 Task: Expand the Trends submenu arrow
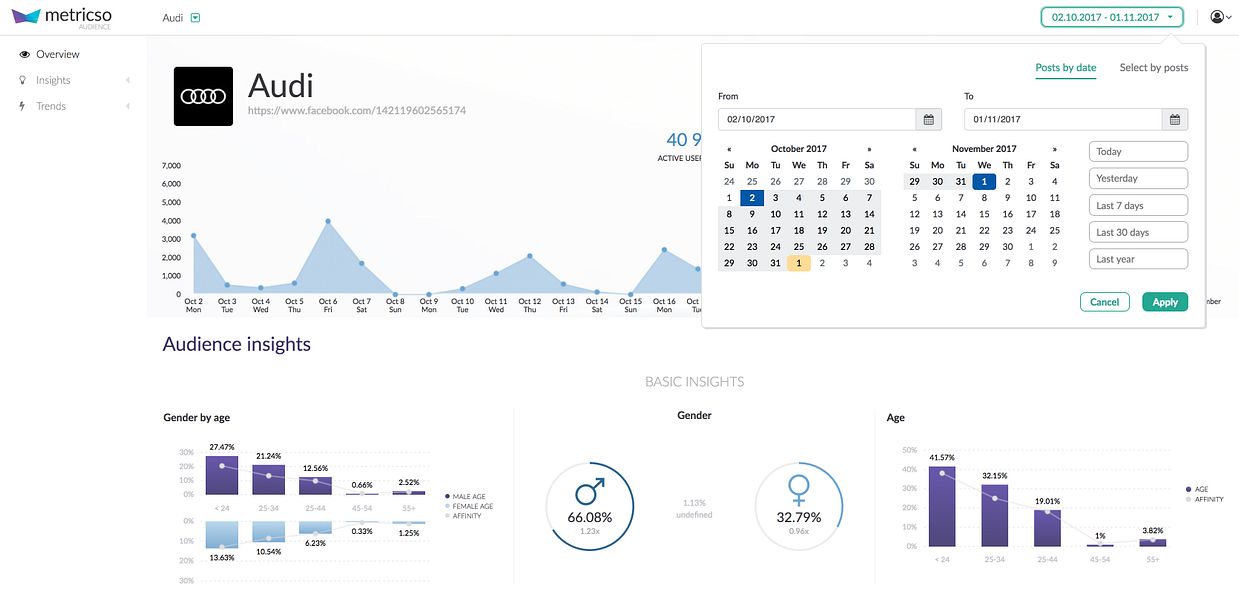[128, 106]
